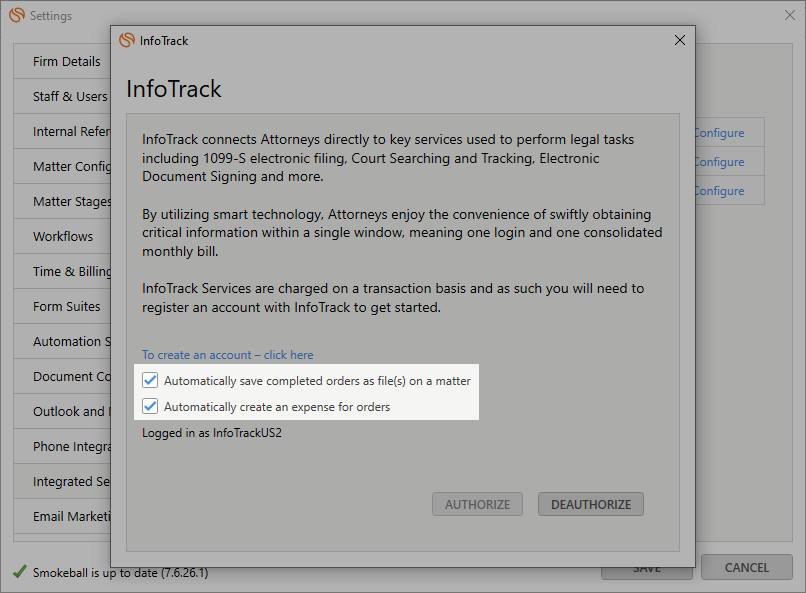Close the InfoTrack dialog
The width and height of the screenshot is (806, 593).
(680, 41)
